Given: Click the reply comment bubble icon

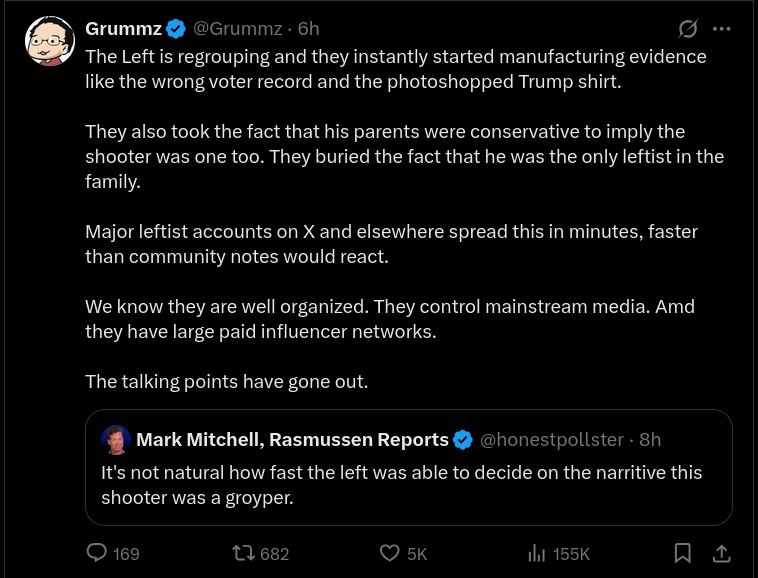Looking at the screenshot, I should 97,552.
